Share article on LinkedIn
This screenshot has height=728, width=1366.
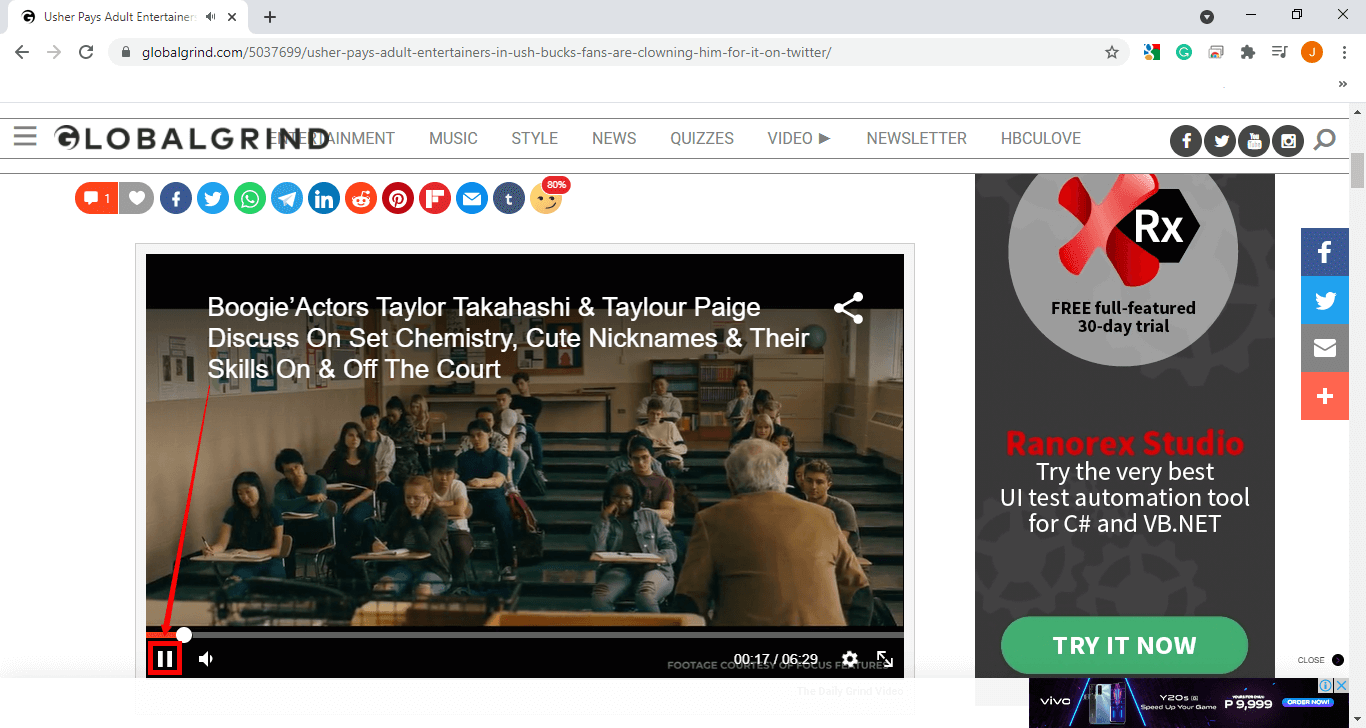pyautogui.click(x=324, y=198)
